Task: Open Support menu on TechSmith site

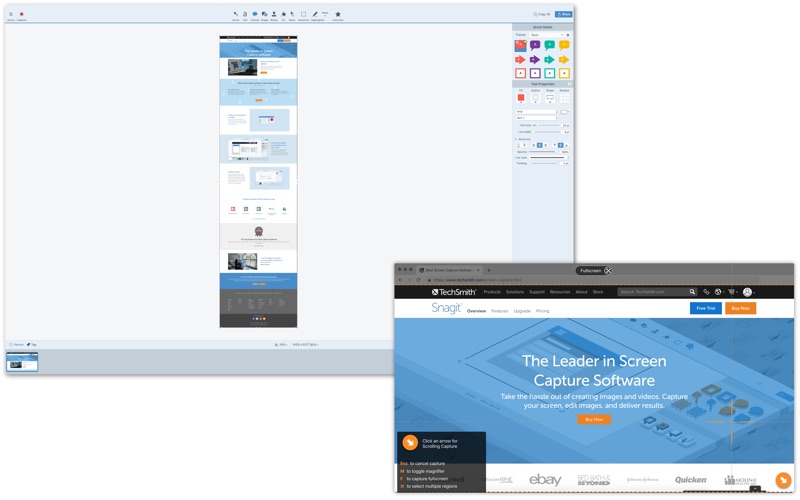Action: 537,292
